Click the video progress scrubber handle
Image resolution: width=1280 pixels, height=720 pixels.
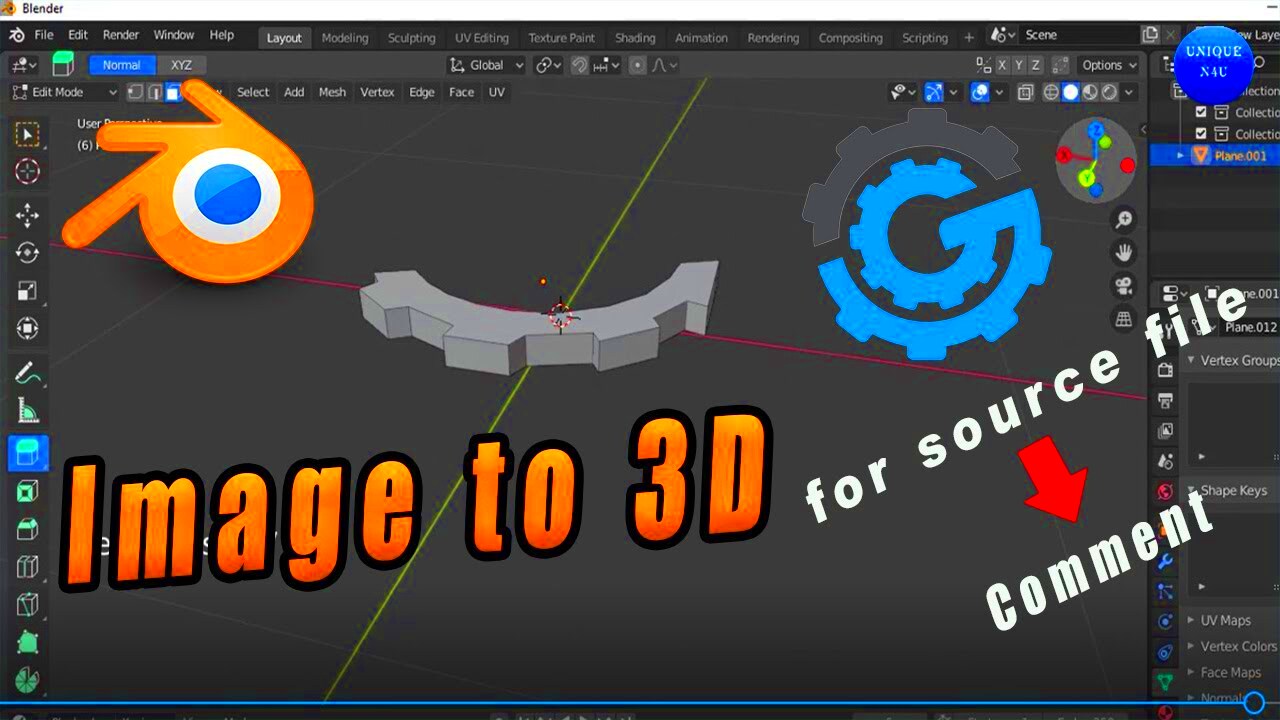click(1254, 702)
